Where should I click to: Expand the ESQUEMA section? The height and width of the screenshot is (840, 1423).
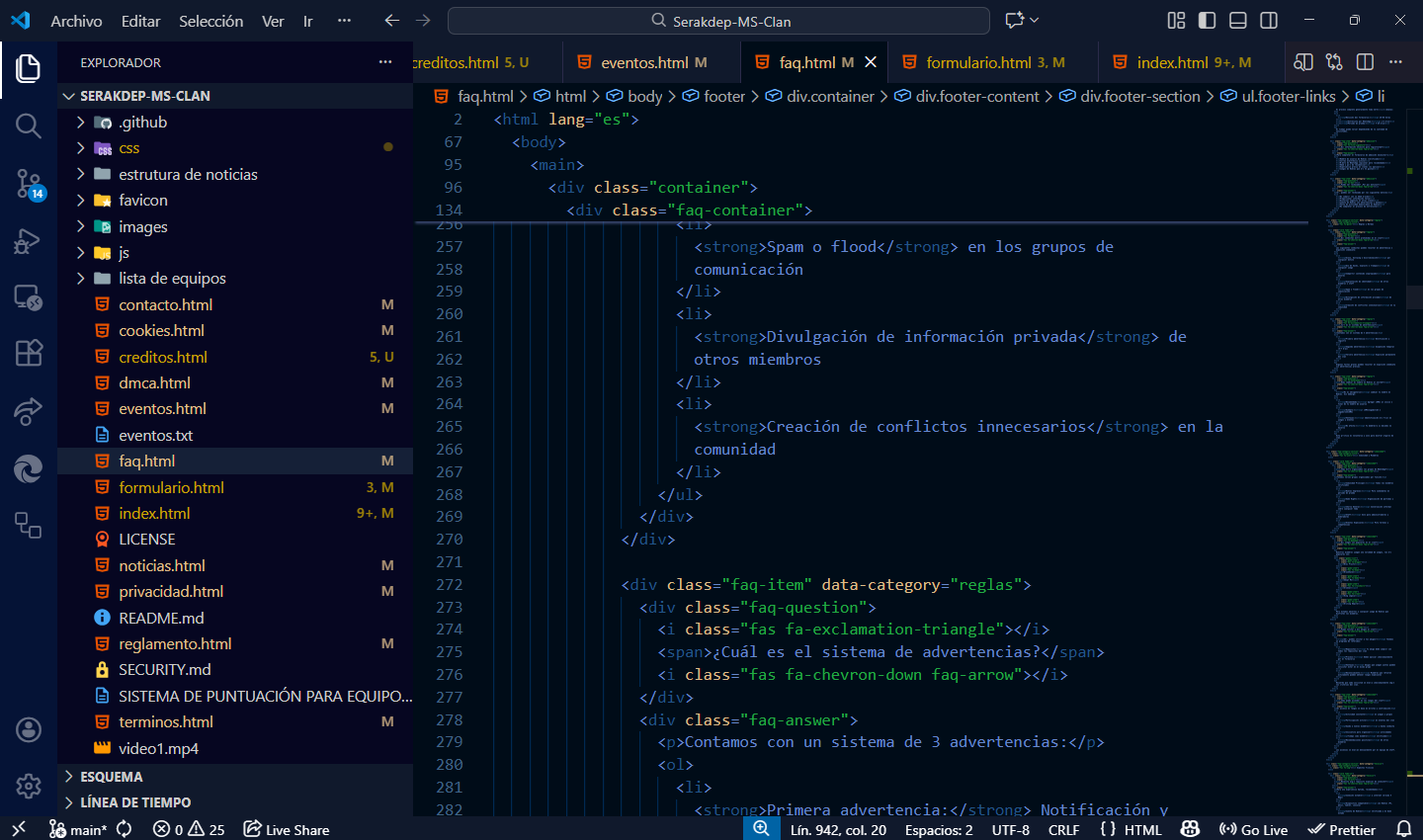click(x=111, y=777)
